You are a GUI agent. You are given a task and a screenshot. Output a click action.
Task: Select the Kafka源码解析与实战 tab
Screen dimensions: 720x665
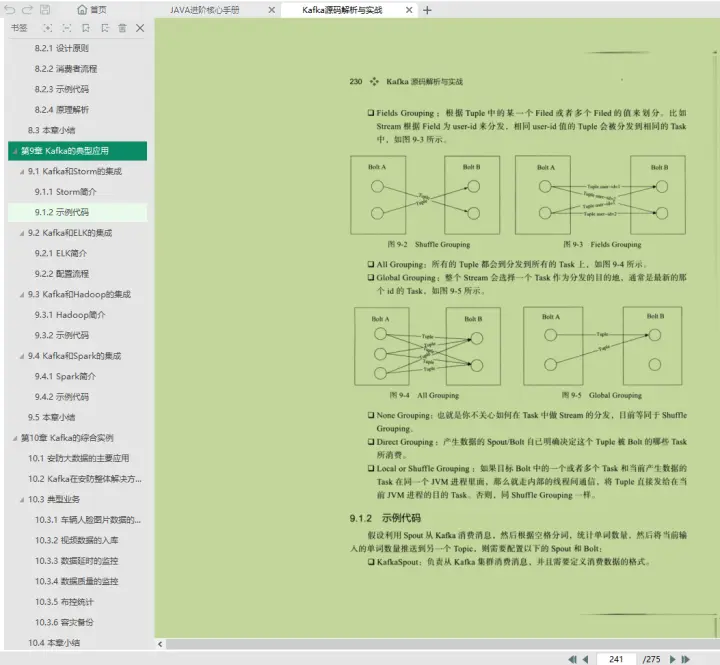point(342,10)
